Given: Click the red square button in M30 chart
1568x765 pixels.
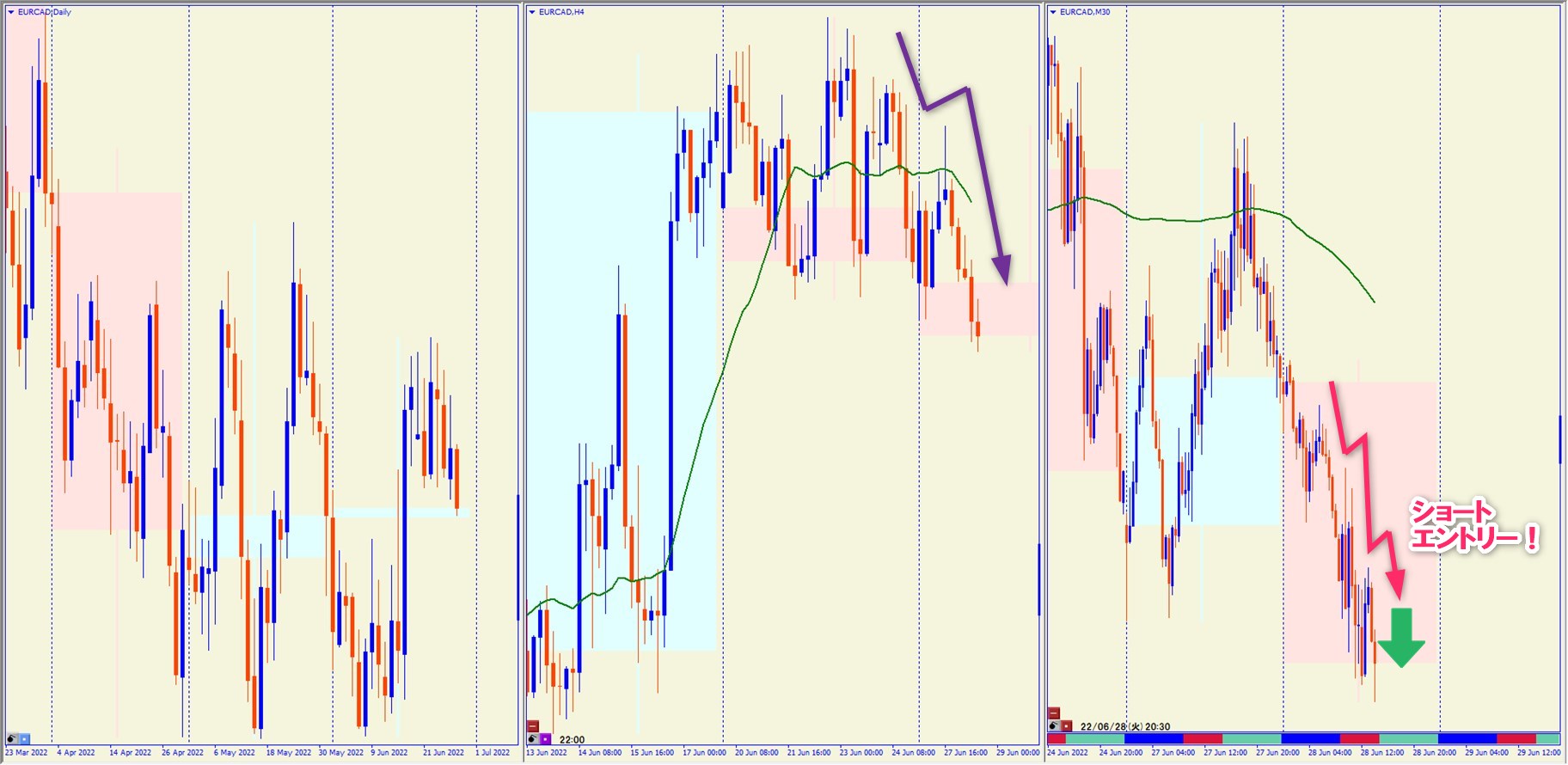Looking at the screenshot, I should 1066,725.
